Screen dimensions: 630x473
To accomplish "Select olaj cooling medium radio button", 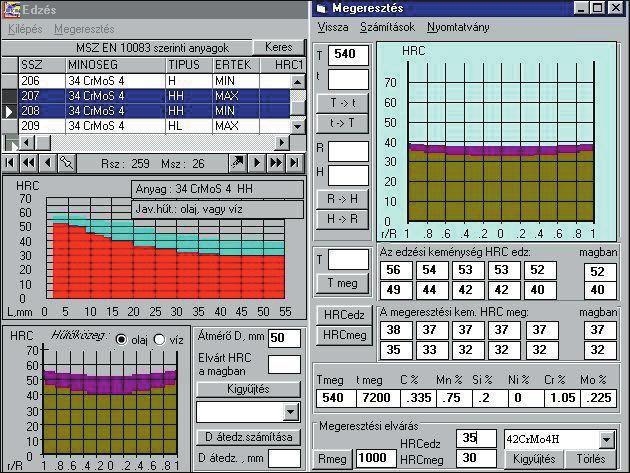I will coord(121,340).
